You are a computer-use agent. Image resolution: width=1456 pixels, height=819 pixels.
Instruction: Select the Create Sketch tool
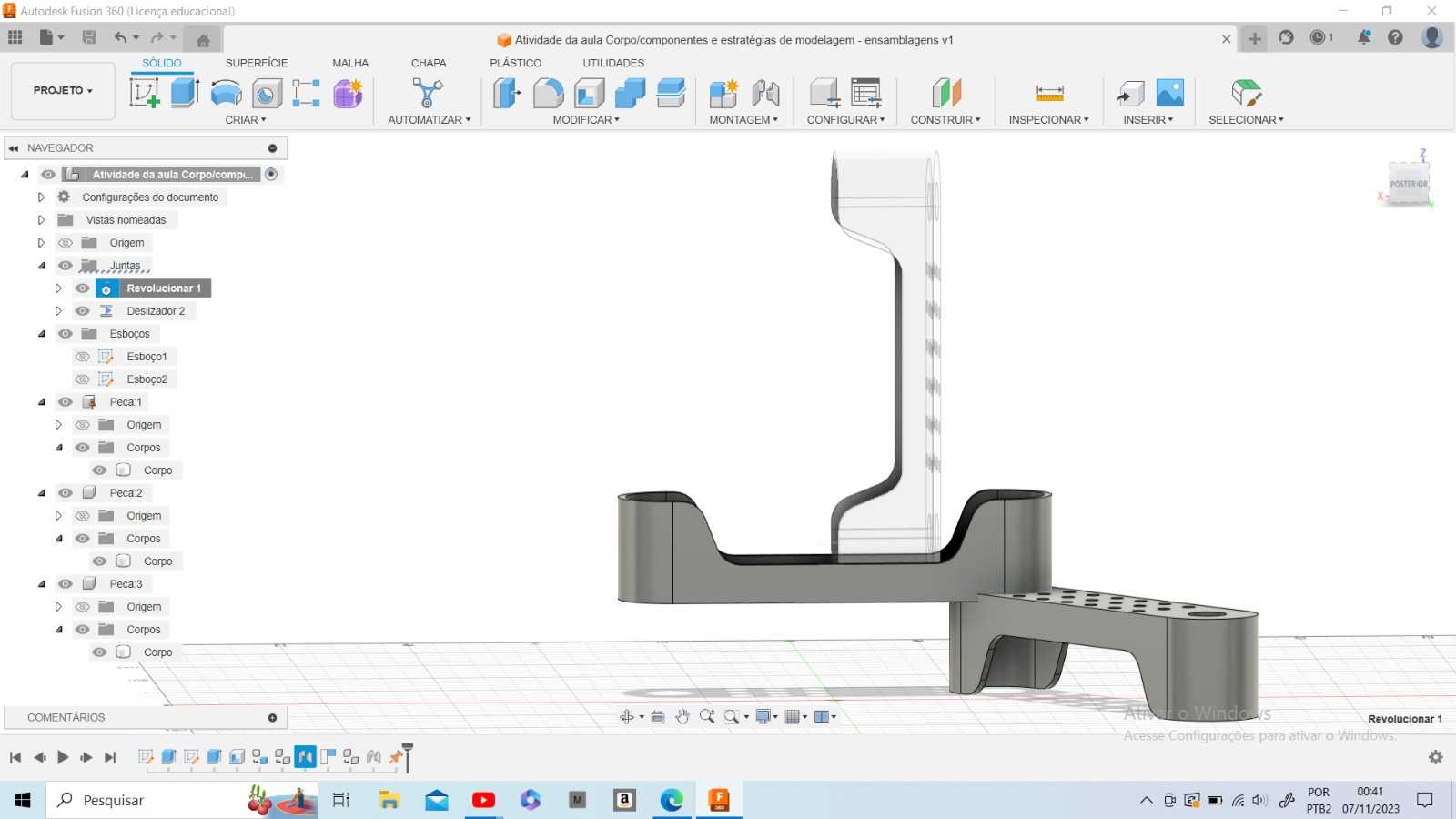pyautogui.click(x=144, y=93)
